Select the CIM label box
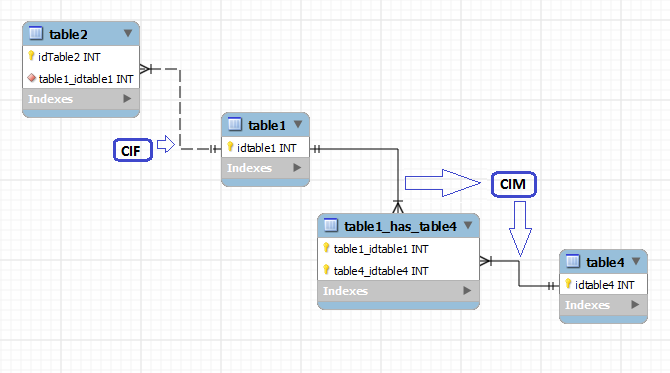 (x=514, y=185)
